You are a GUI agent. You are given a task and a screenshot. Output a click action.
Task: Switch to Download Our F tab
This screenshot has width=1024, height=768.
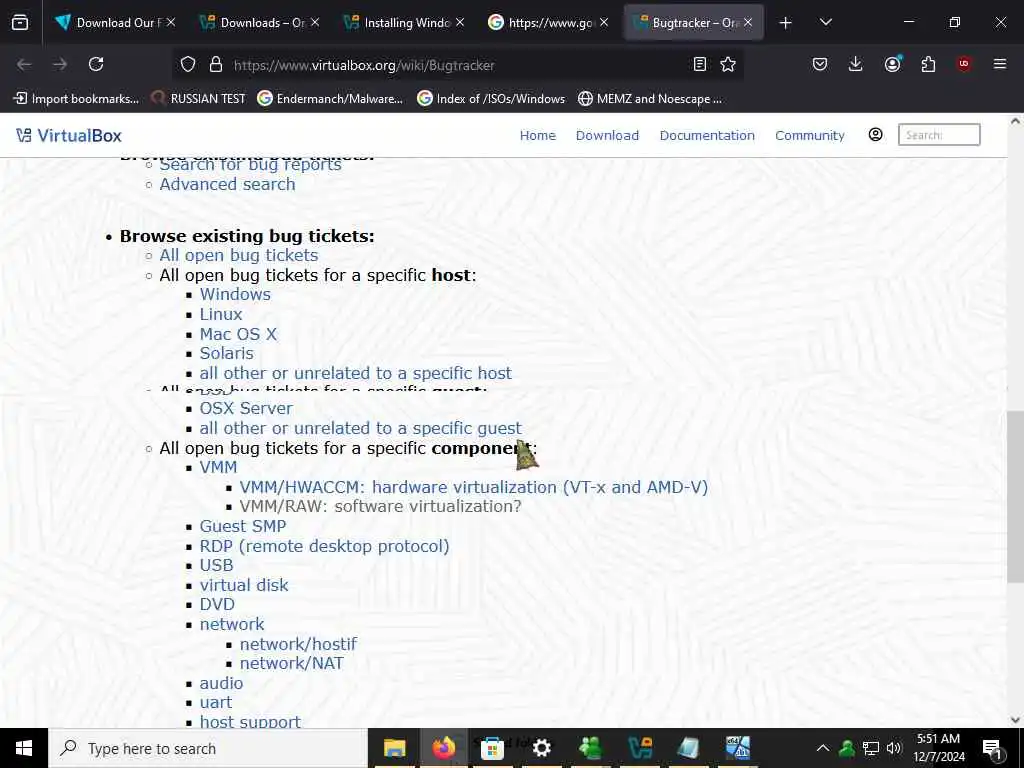(116, 23)
